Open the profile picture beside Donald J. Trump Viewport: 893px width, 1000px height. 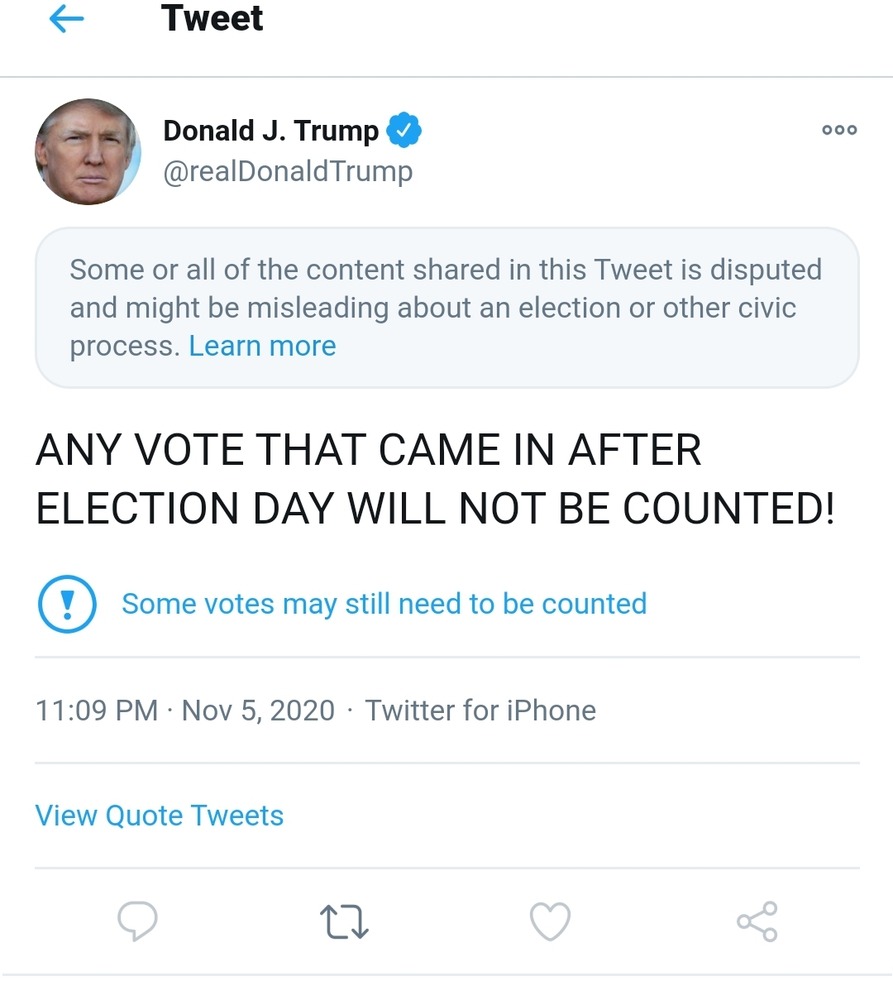click(88, 152)
